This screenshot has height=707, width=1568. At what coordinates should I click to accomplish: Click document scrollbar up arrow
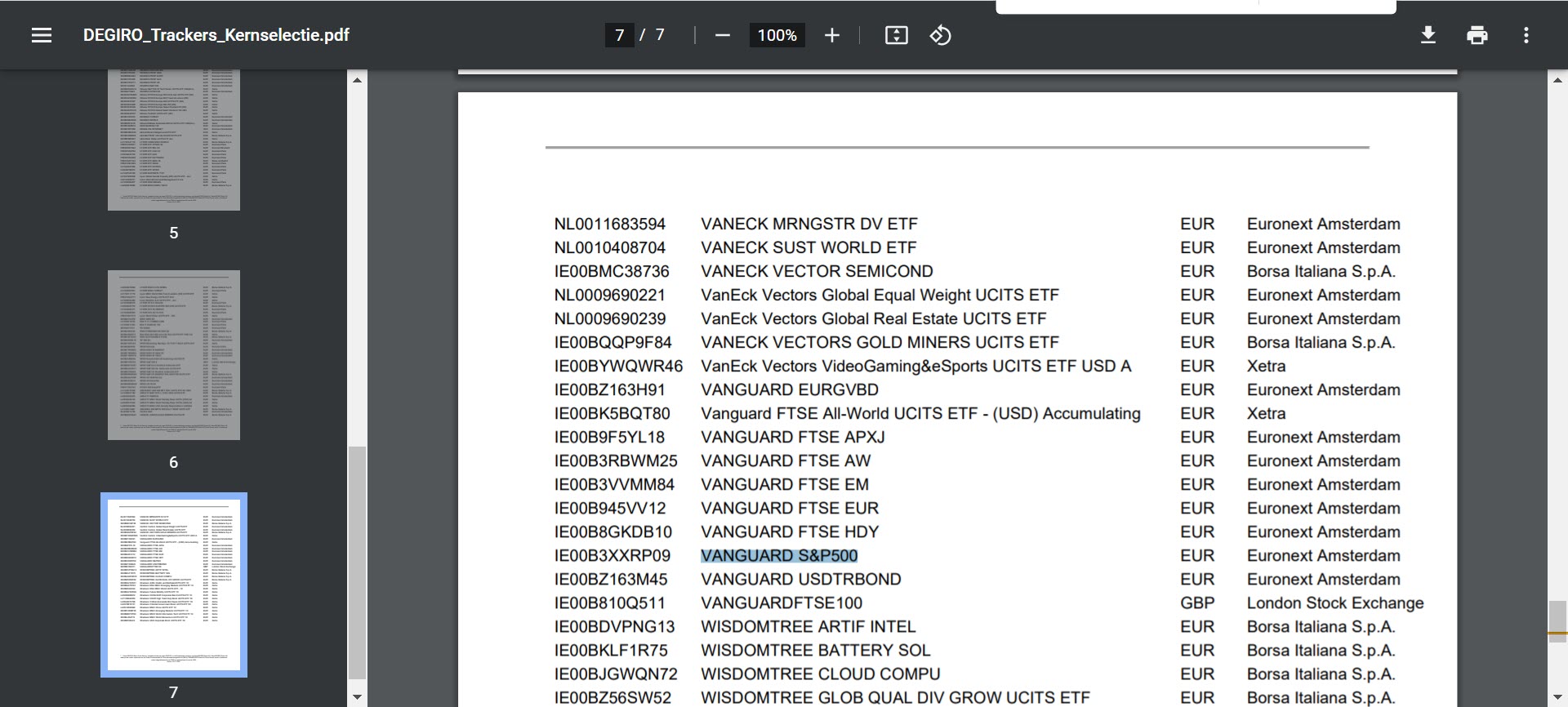click(x=1557, y=80)
